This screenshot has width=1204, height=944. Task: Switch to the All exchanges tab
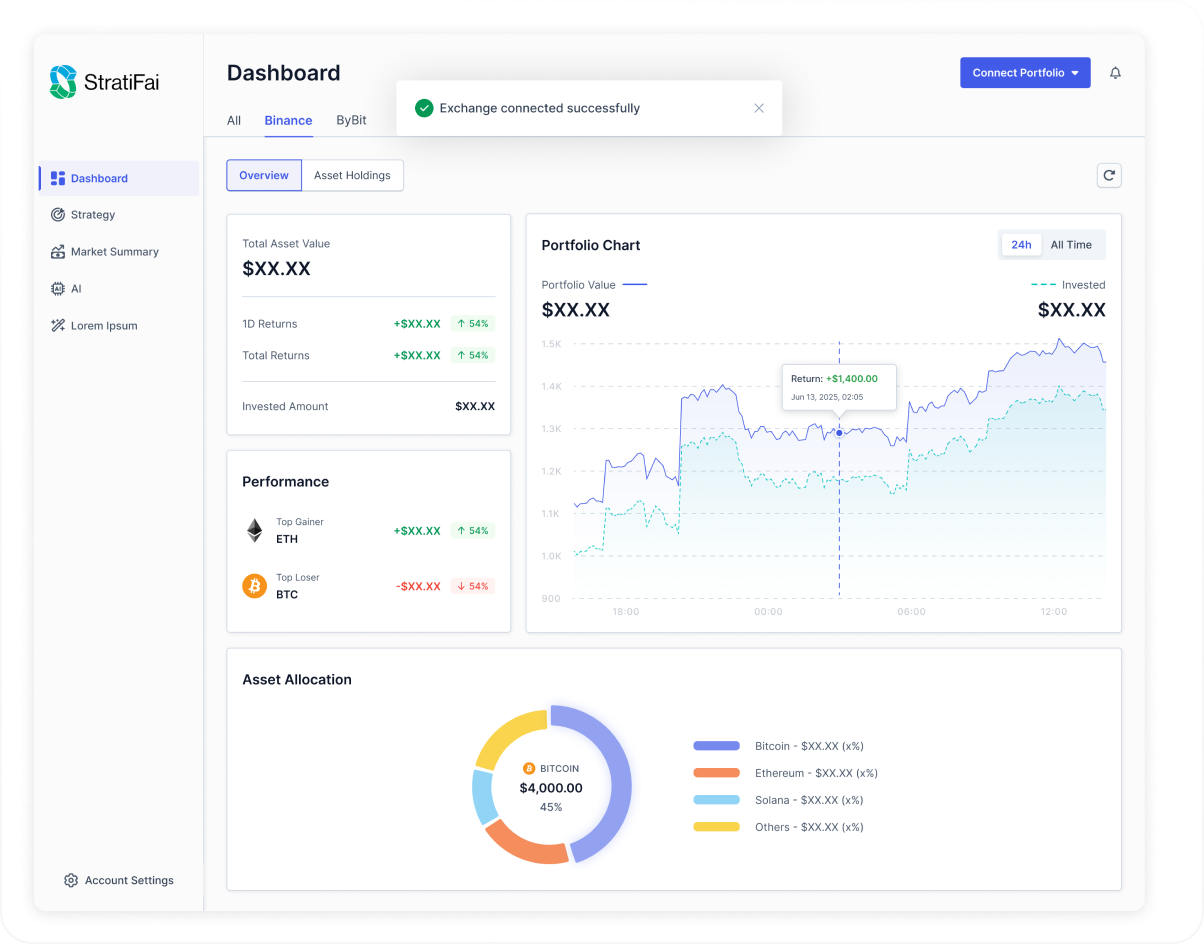(233, 120)
